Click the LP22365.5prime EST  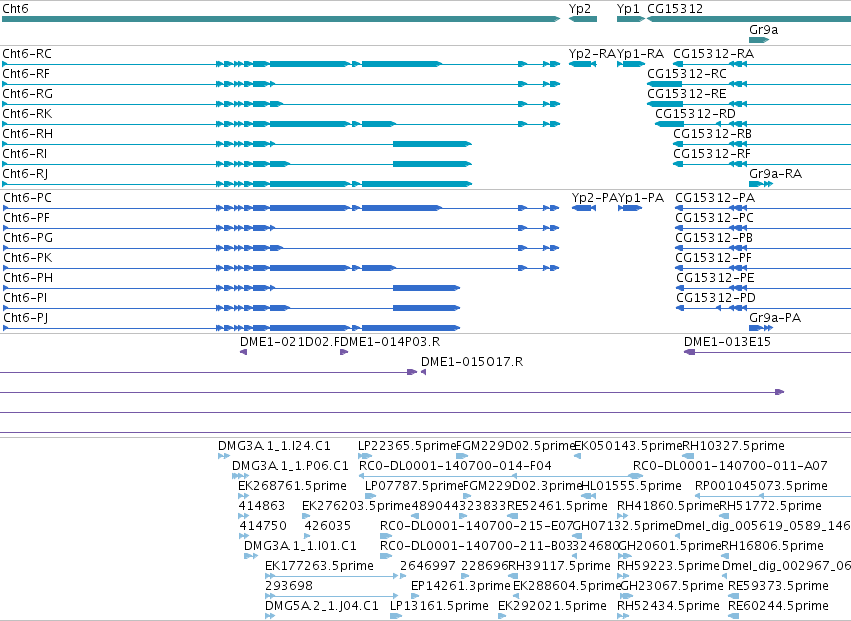(407, 446)
